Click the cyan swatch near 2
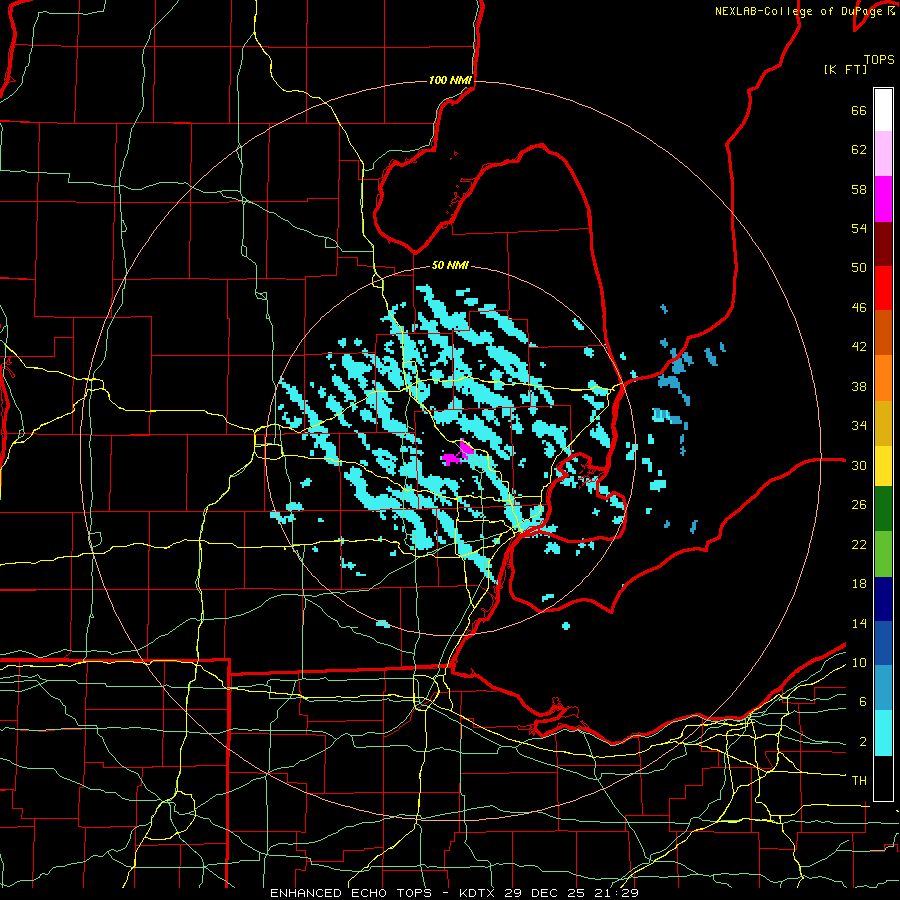This screenshot has height=900, width=900. 883,733
